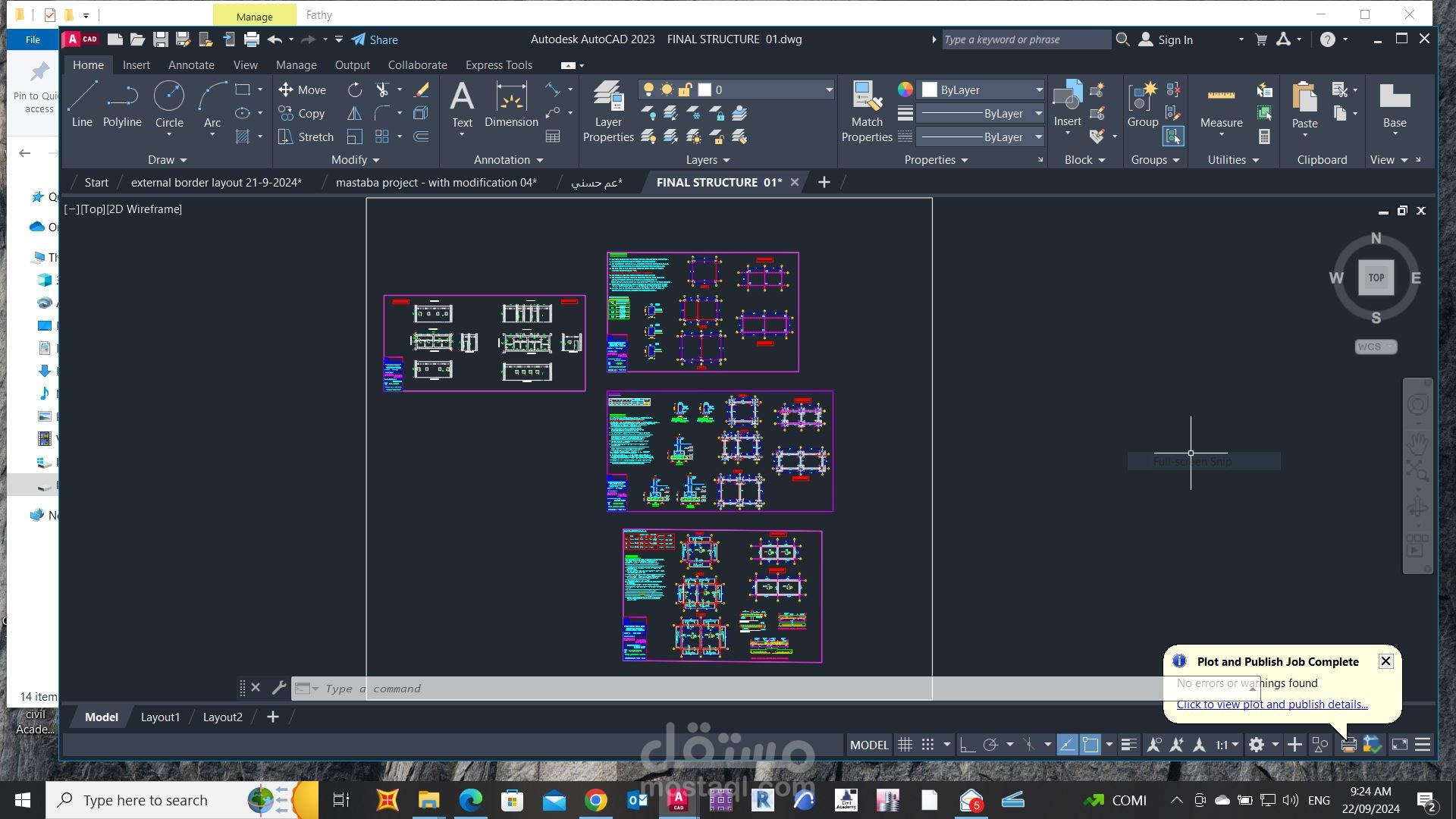Toggle 2D object snap button
This screenshot has width=1456, height=819.
[x=1090, y=745]
